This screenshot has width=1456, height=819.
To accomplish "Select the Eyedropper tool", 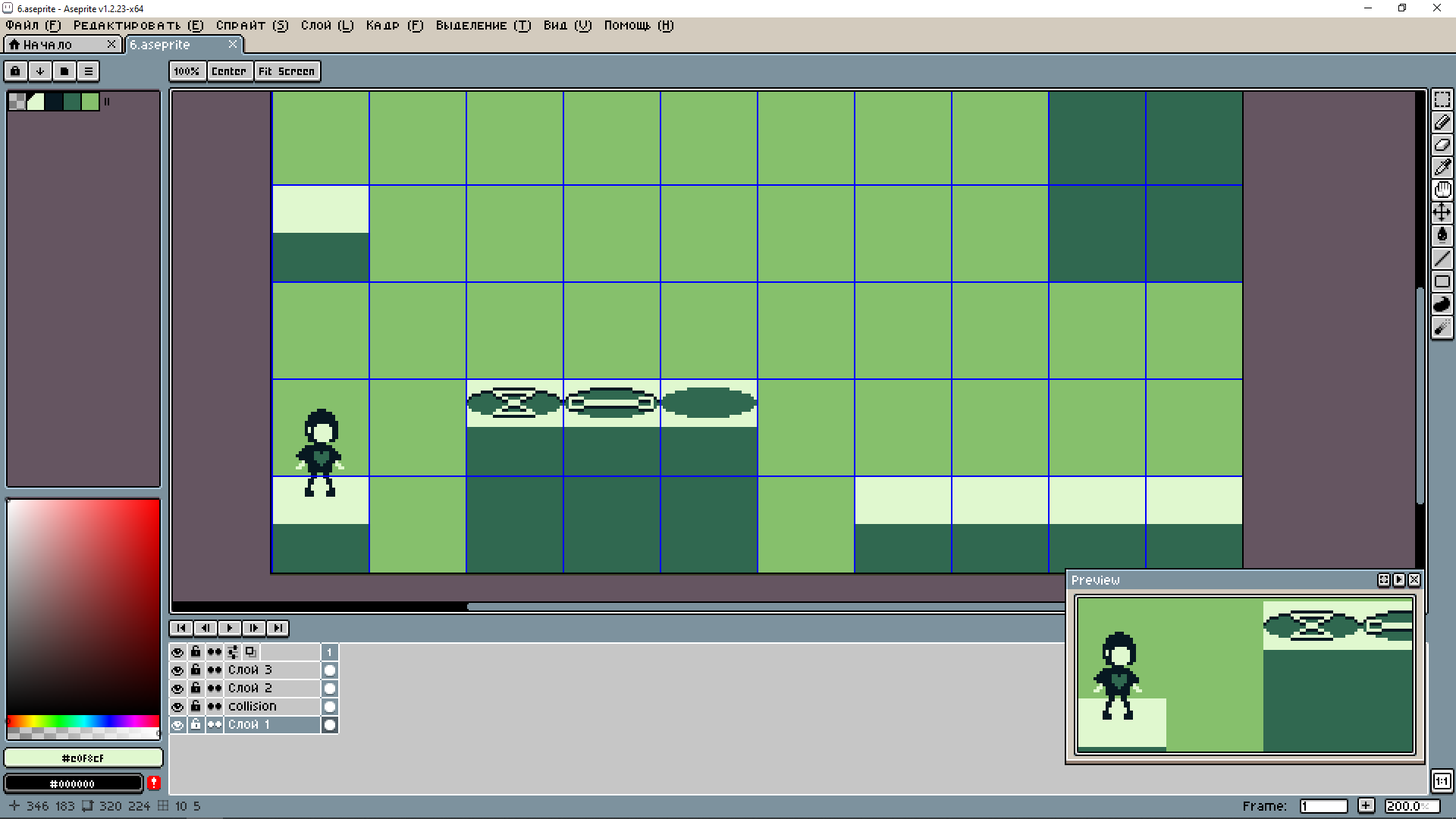I will 1442,168.
